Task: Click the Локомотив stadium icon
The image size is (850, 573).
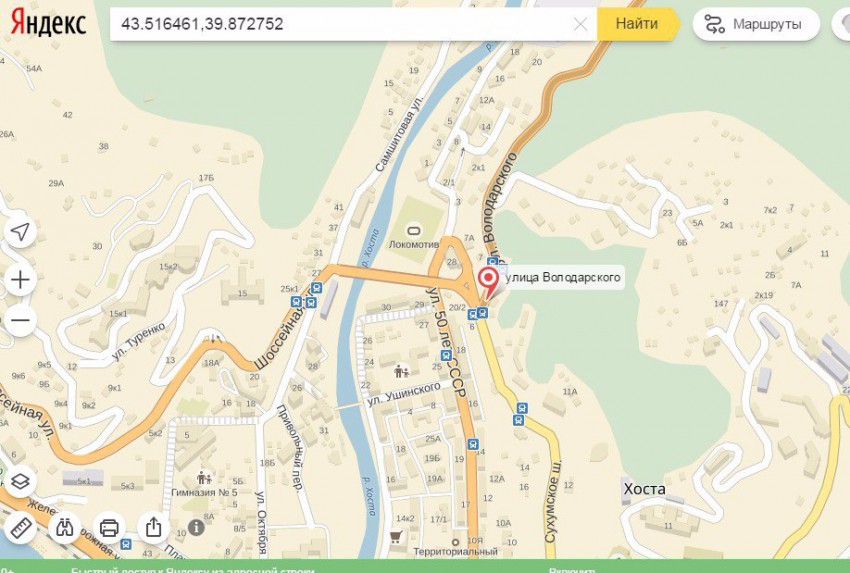Action: coord(414,231)
